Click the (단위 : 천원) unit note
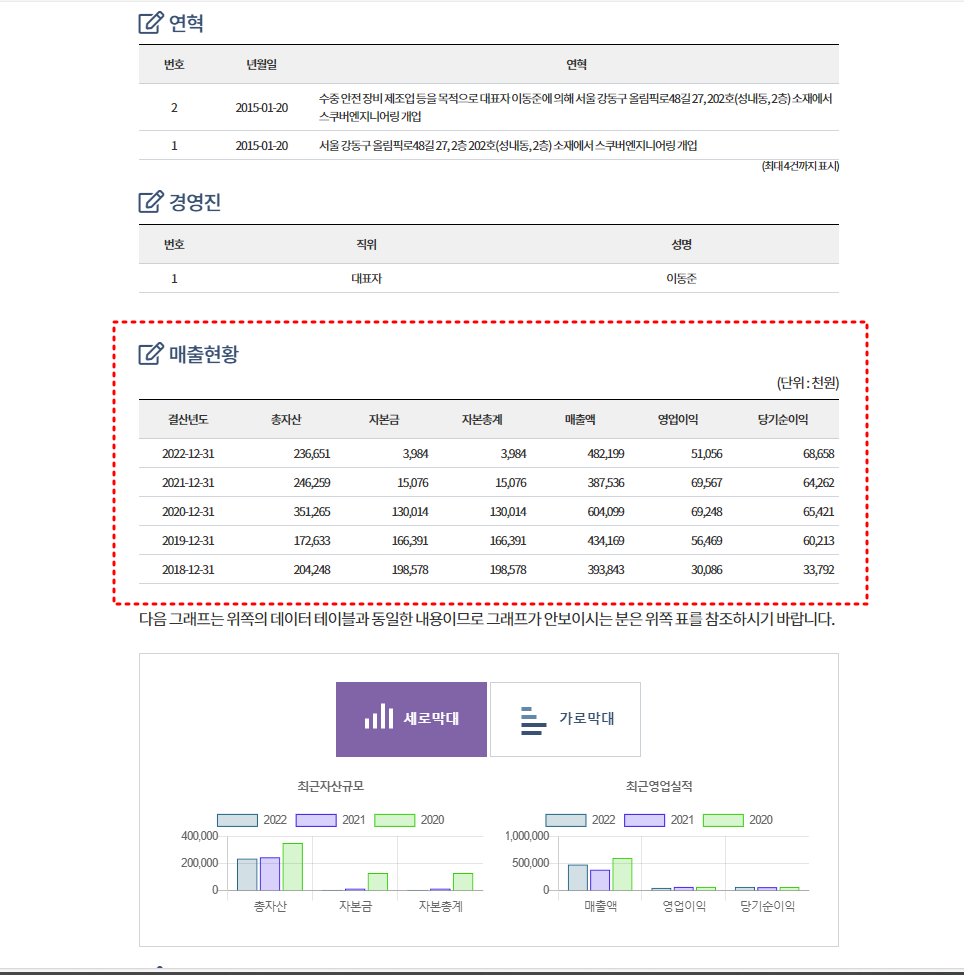The width and height of the screenshot is (964, 975). click(x=808, y=383)
